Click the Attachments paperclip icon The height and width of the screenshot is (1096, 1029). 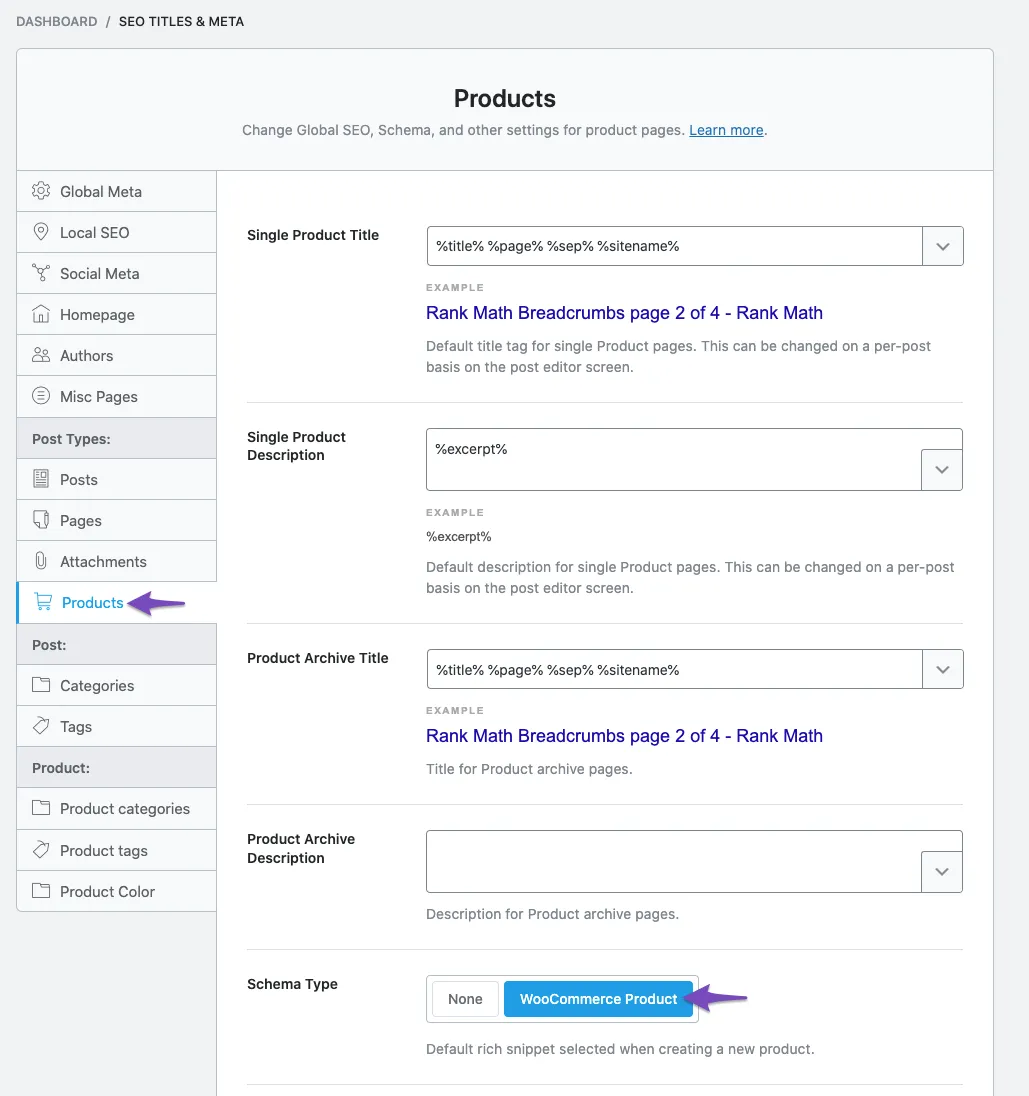(x=40, y=561)
